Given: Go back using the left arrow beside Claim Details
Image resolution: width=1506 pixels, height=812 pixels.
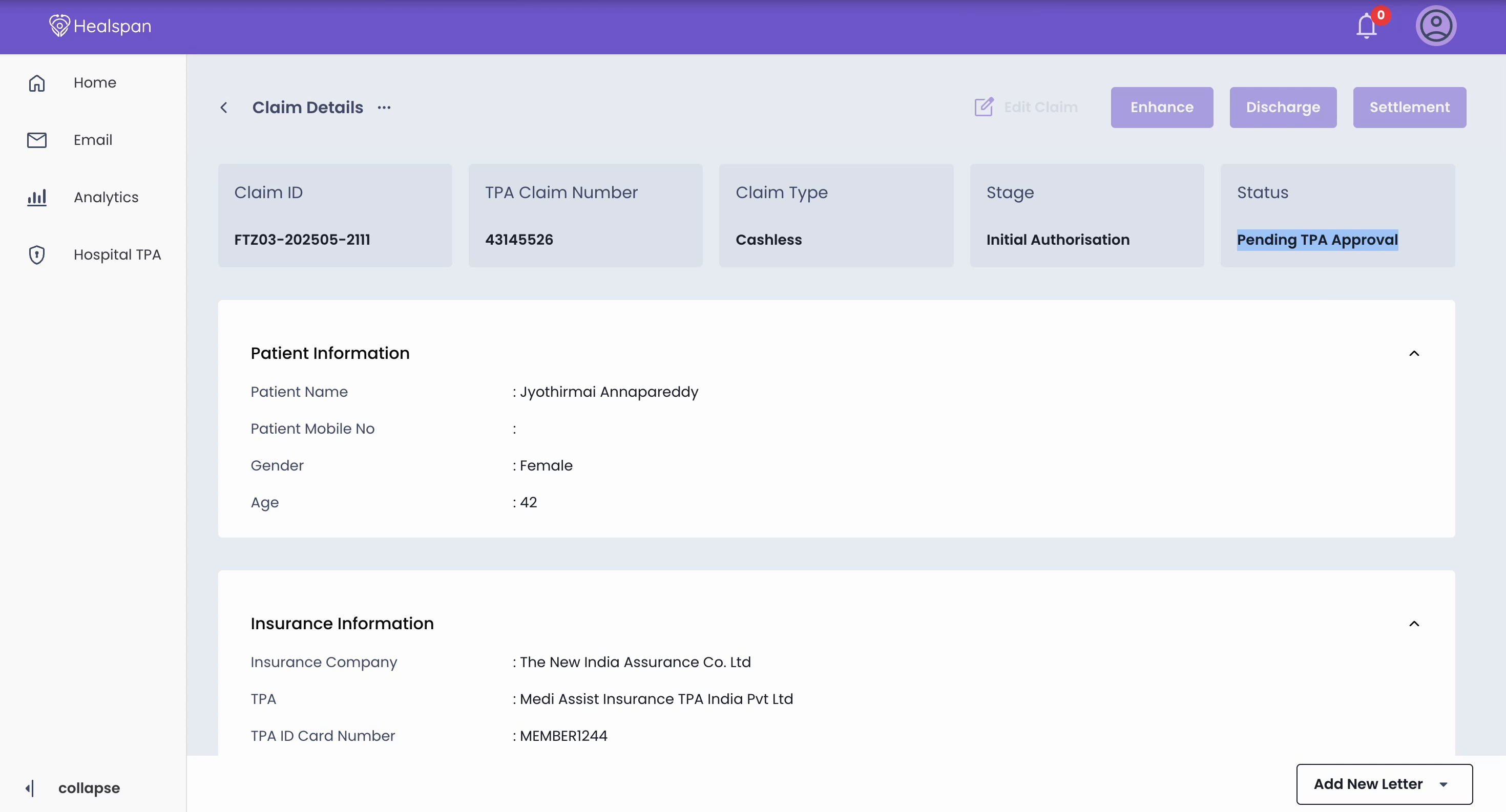Looking at the screenshot, I should pyautogui.click(x=224, y=108).
